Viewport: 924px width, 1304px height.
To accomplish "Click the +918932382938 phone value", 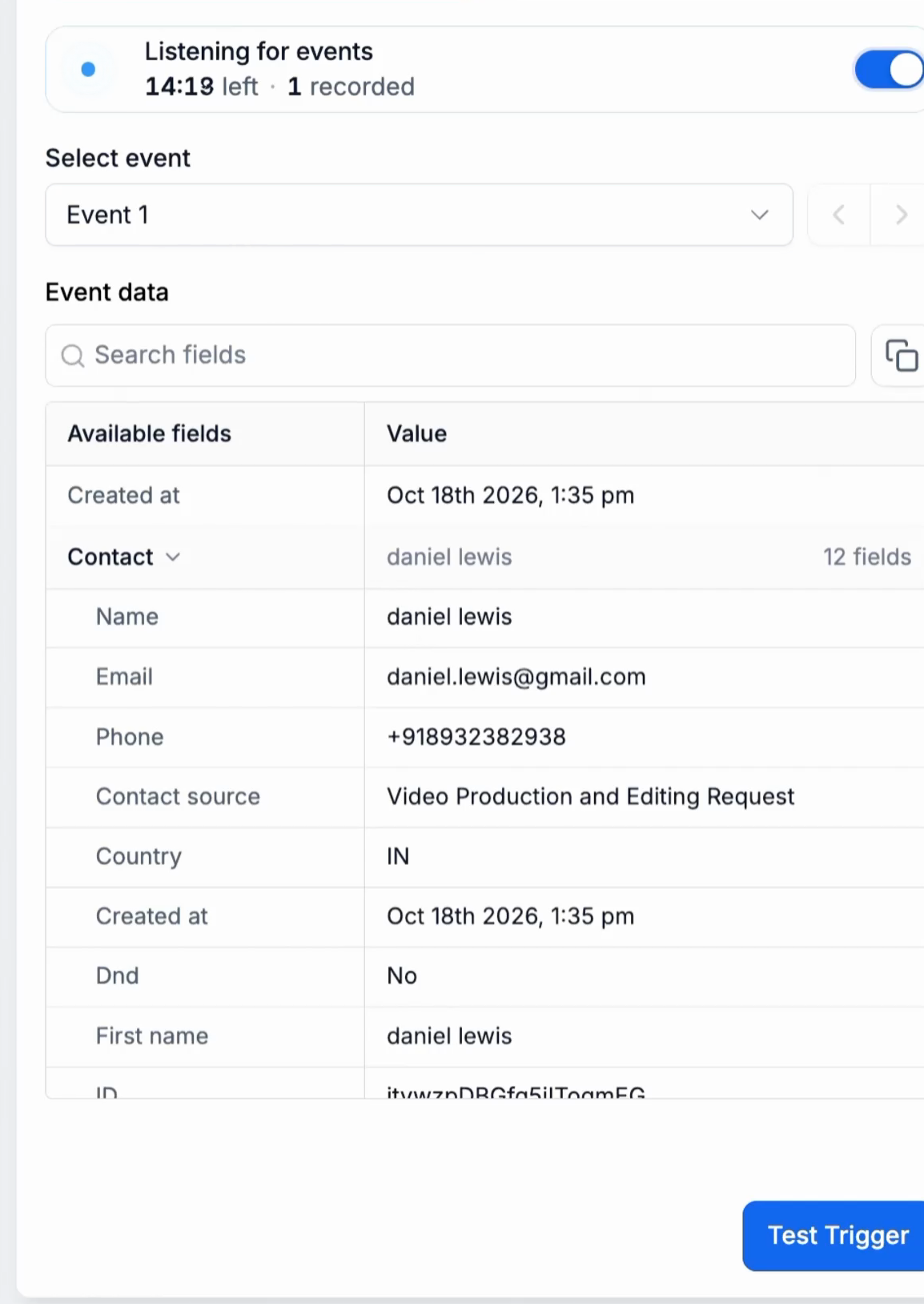I will click(x=476, y=737).
